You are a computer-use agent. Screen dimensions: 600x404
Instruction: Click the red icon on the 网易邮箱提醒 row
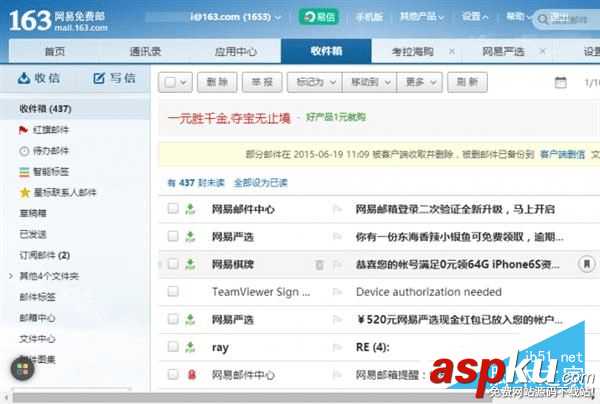pos(192,375)
